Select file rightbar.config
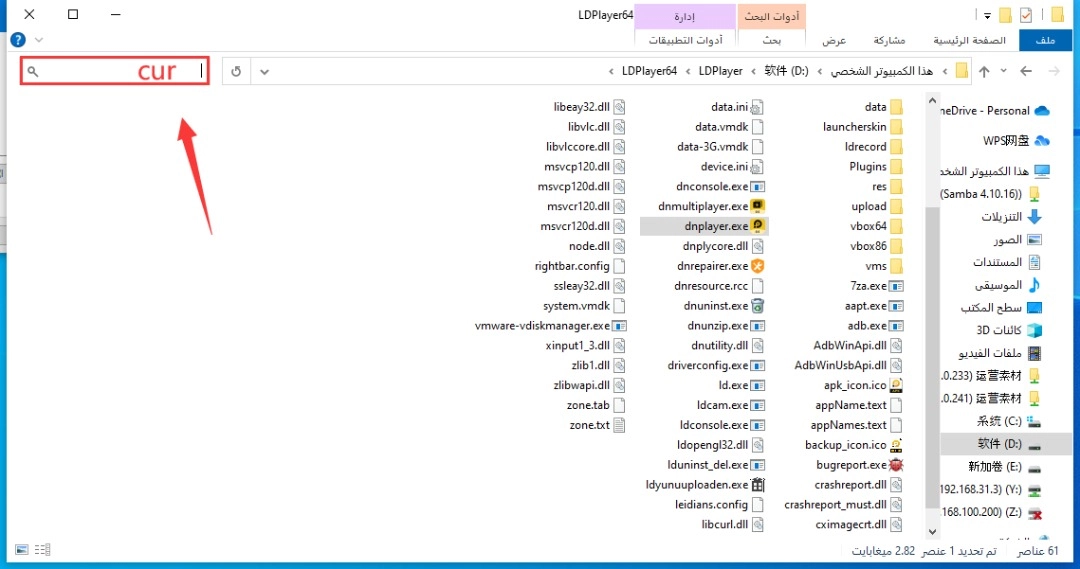1080x569 pixels. [x=580, y=266]
